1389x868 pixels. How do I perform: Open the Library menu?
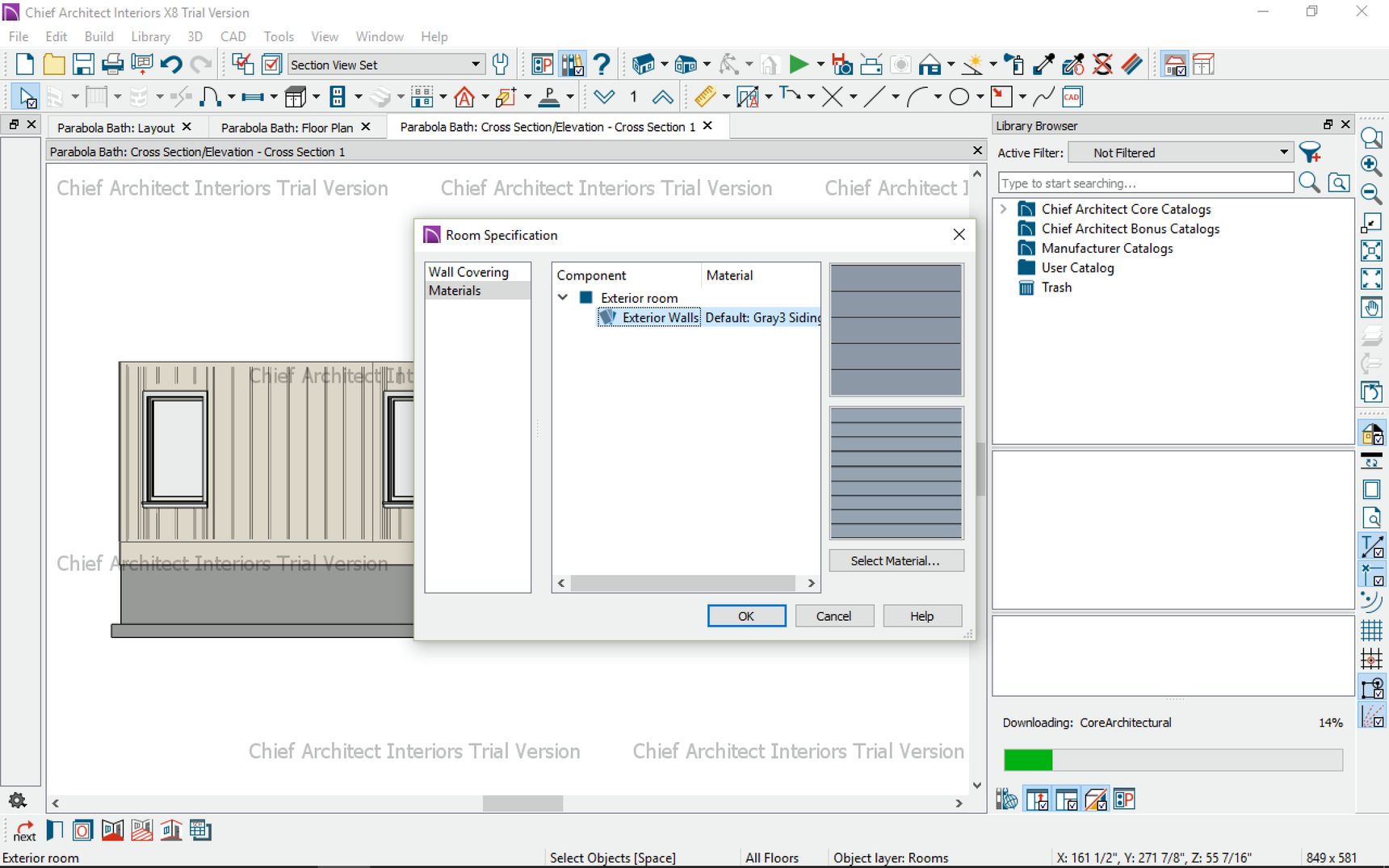151,36
